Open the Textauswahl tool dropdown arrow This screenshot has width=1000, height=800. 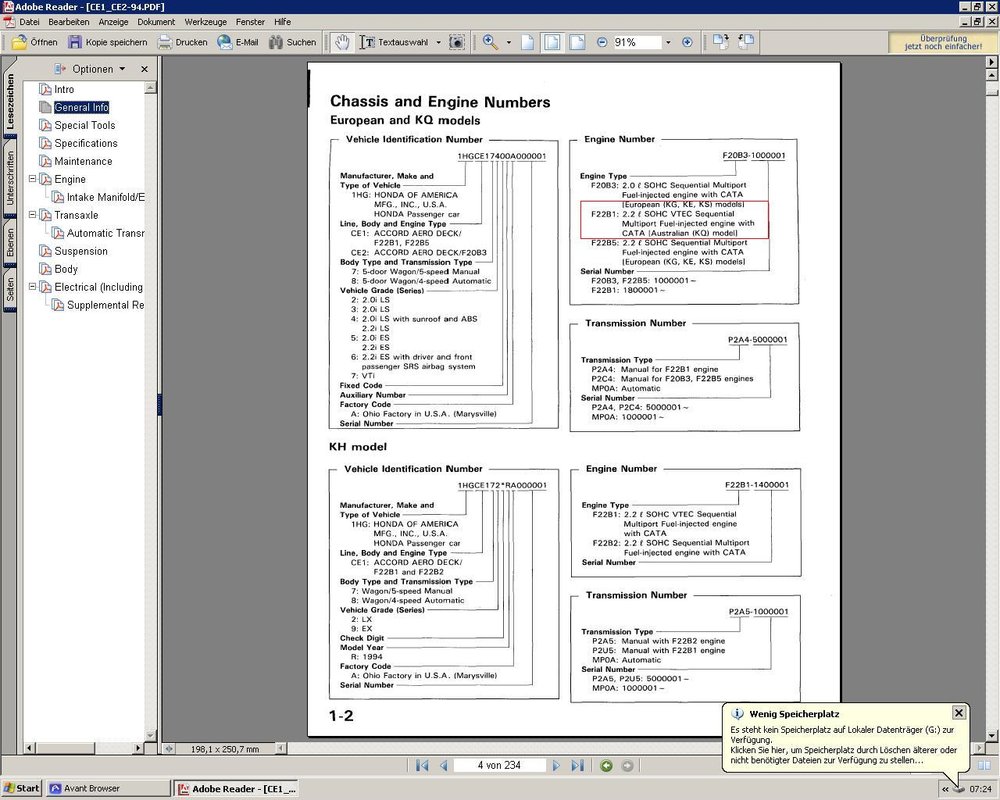pyautogui.click(x=438, y=43)
